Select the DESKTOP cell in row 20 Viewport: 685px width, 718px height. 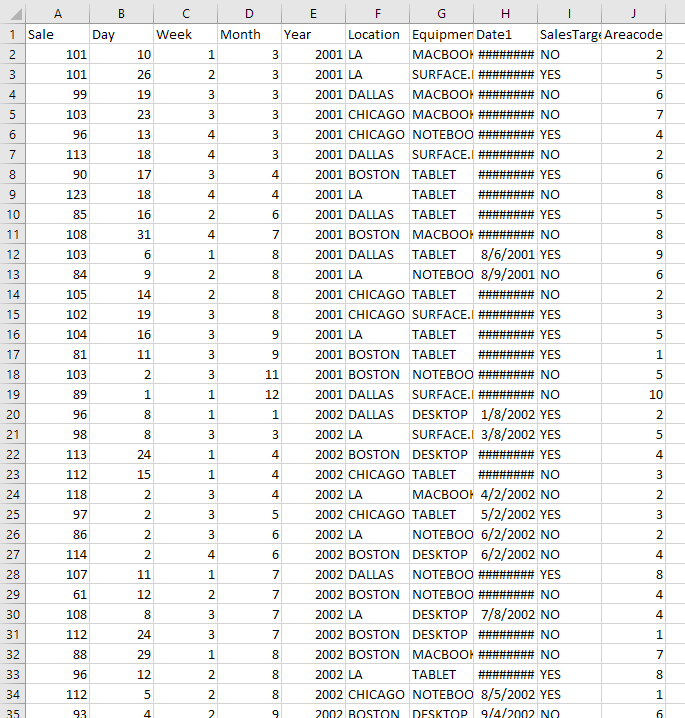441,414
